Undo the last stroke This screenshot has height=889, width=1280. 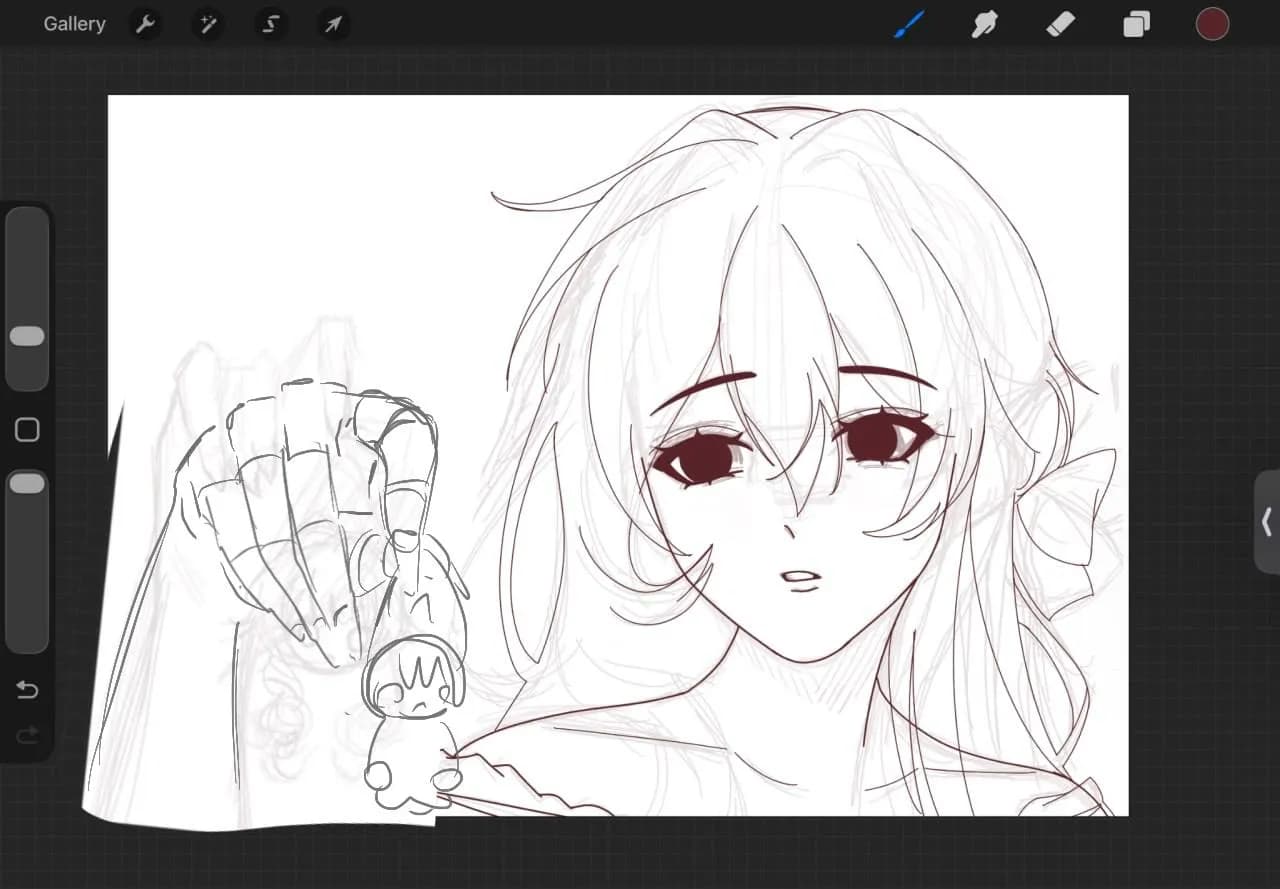tap(27, 690)
